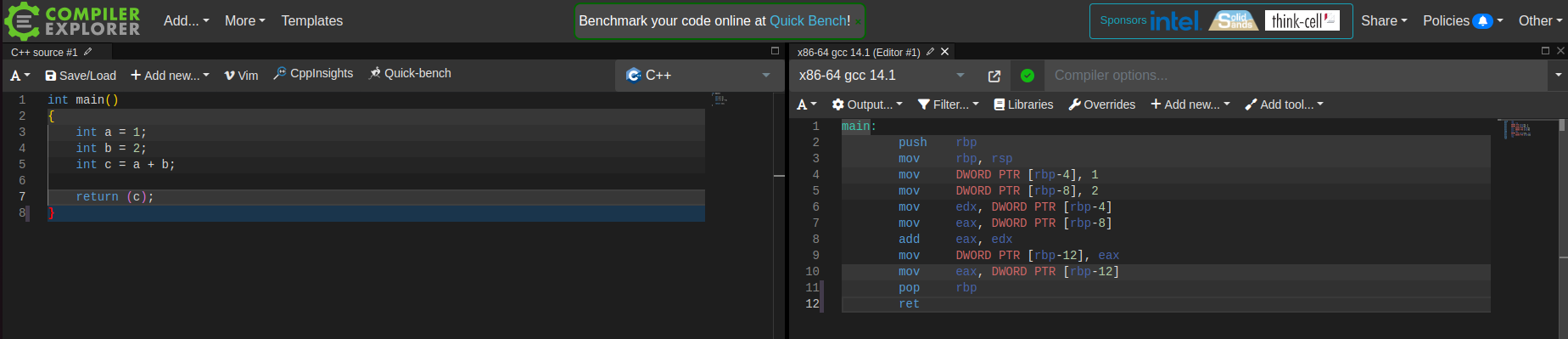
Task: Click the 'return (c);' source line
Action: tap(115, 197)
